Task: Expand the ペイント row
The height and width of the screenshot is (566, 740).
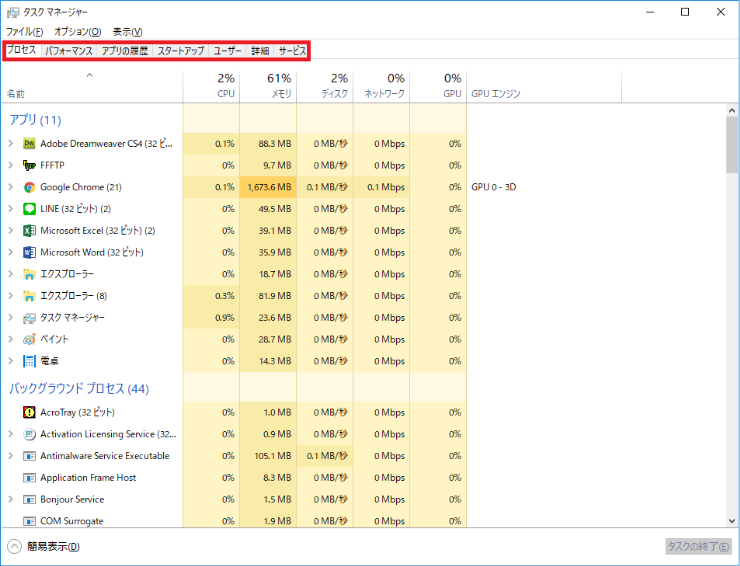Action: tap(10, 339)
